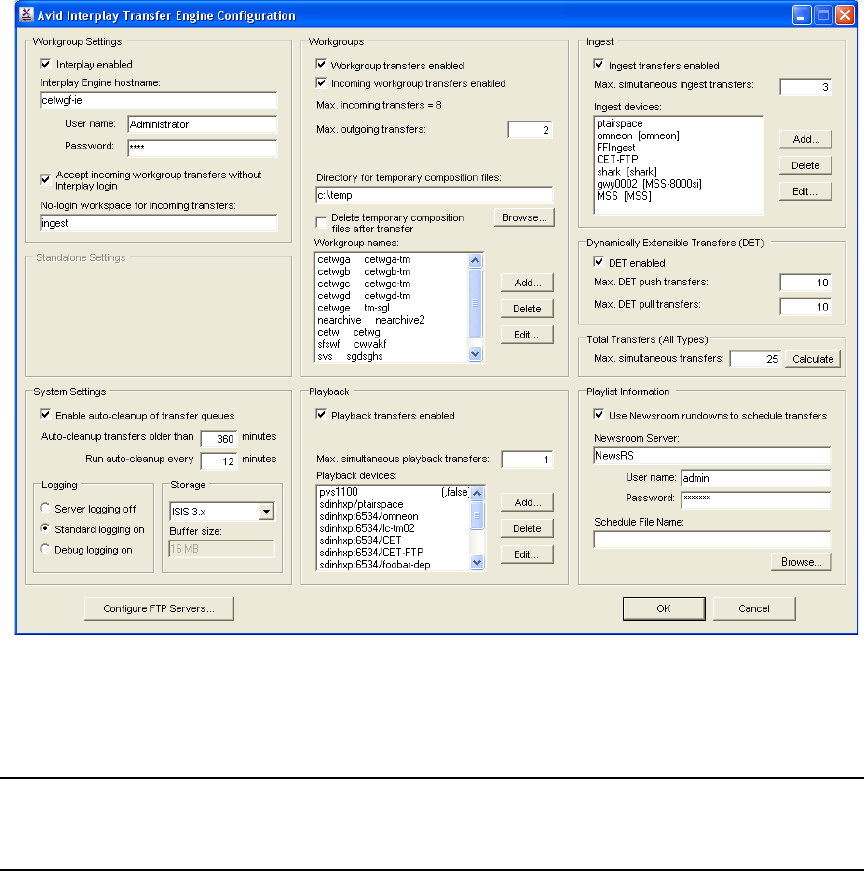Click the Workgroup User name field

click(202, 124)
